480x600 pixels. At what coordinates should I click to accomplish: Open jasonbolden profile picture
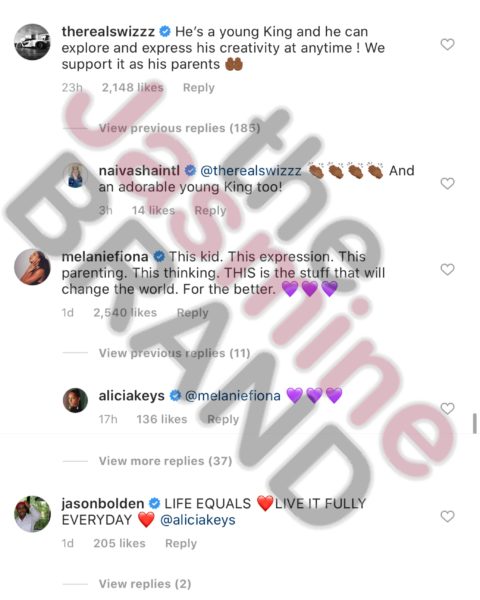(32, 514)
